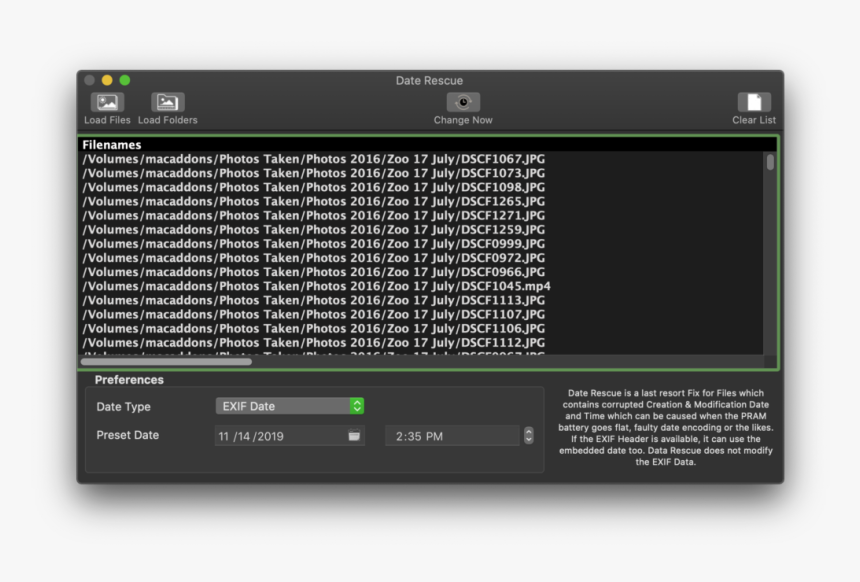
Task: Click the Preset Date field showing 11/14/2019
Action: click(x=290, y=436)
